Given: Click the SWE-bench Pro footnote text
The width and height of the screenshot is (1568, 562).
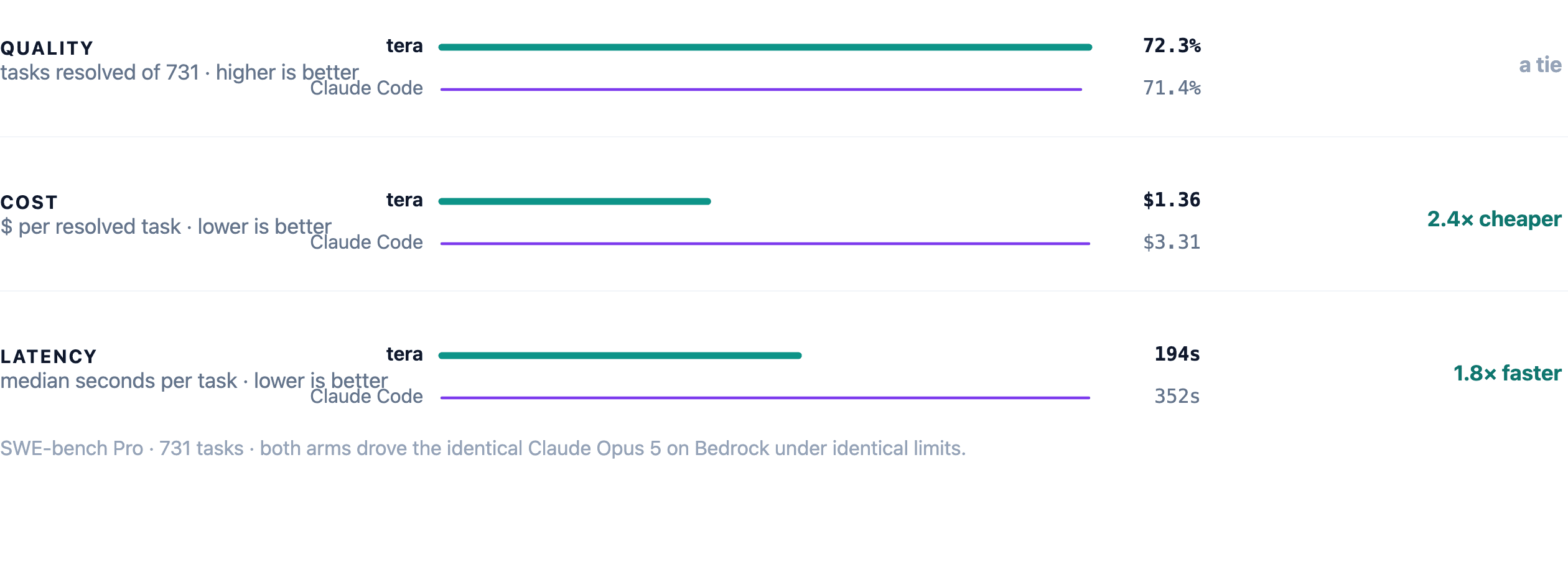Looking at the screenshot, I should (483, 448).
